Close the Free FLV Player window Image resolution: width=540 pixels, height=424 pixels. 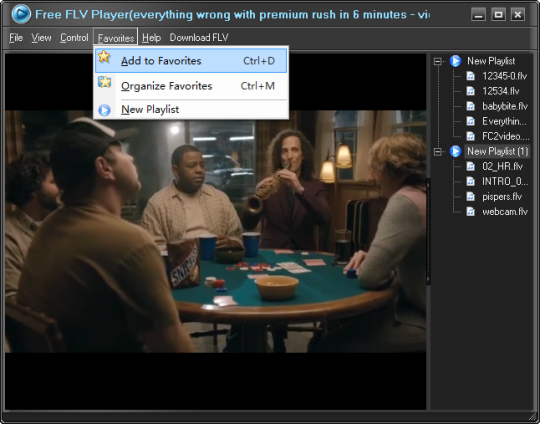pyautogui.click(x=518, y=14)
